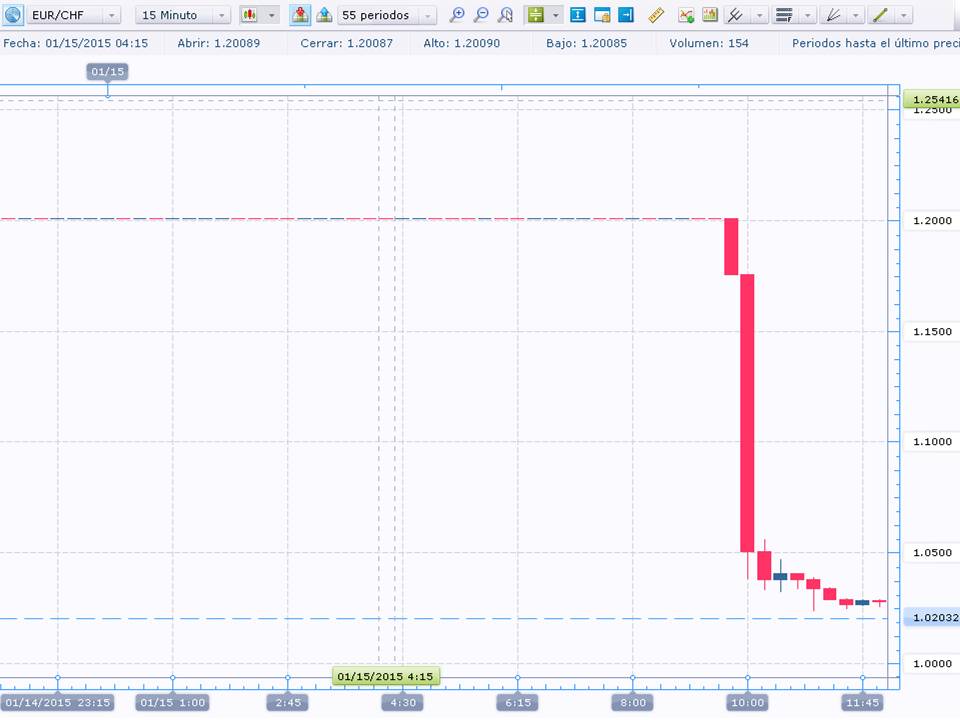
Task: Click the Cerrar: 1.20087 readout
Action: 347,43
